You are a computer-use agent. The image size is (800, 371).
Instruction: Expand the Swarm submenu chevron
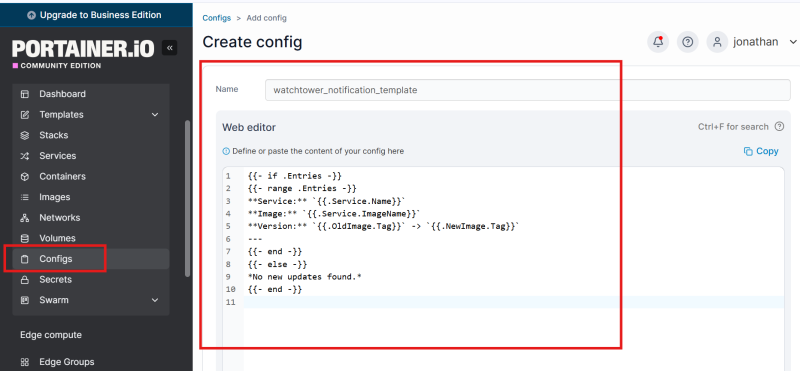[155, 300]
